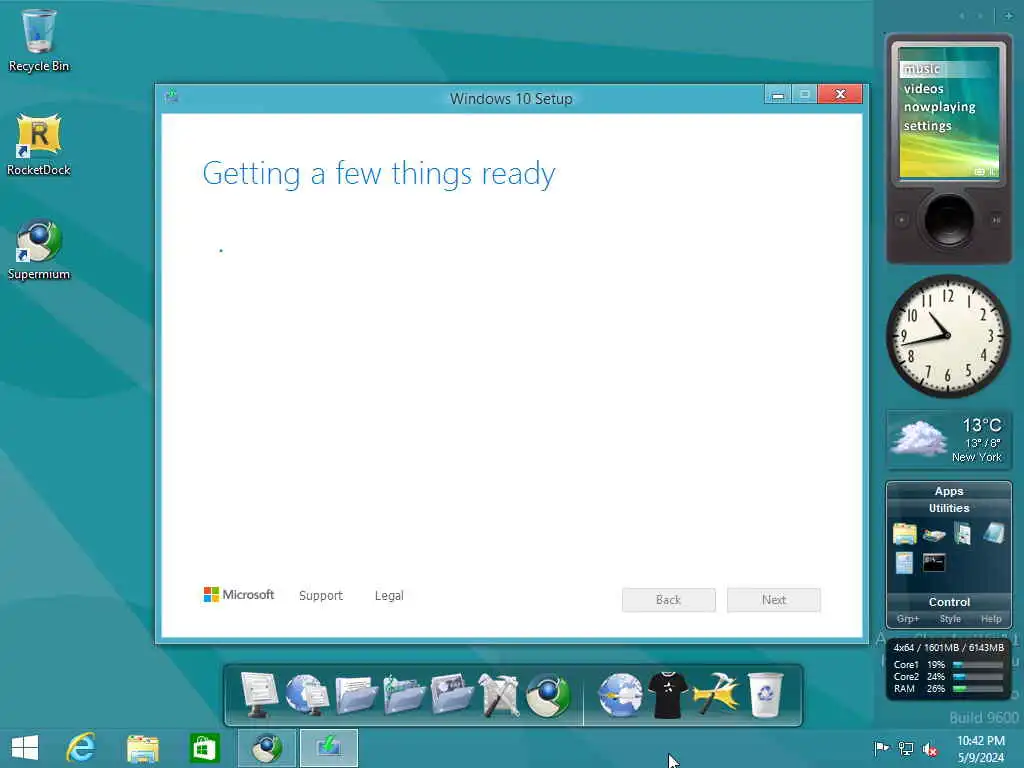Click the Core1 usage bar in CPU gadget
The image size is (1024, 768).
point(978,665)
